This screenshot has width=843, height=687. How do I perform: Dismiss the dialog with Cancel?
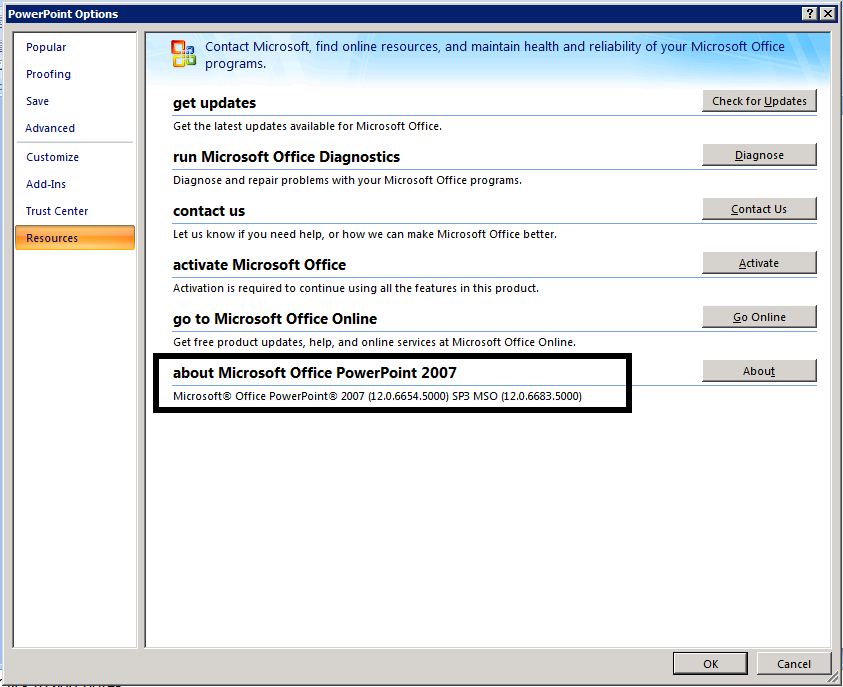pos(794,663)
